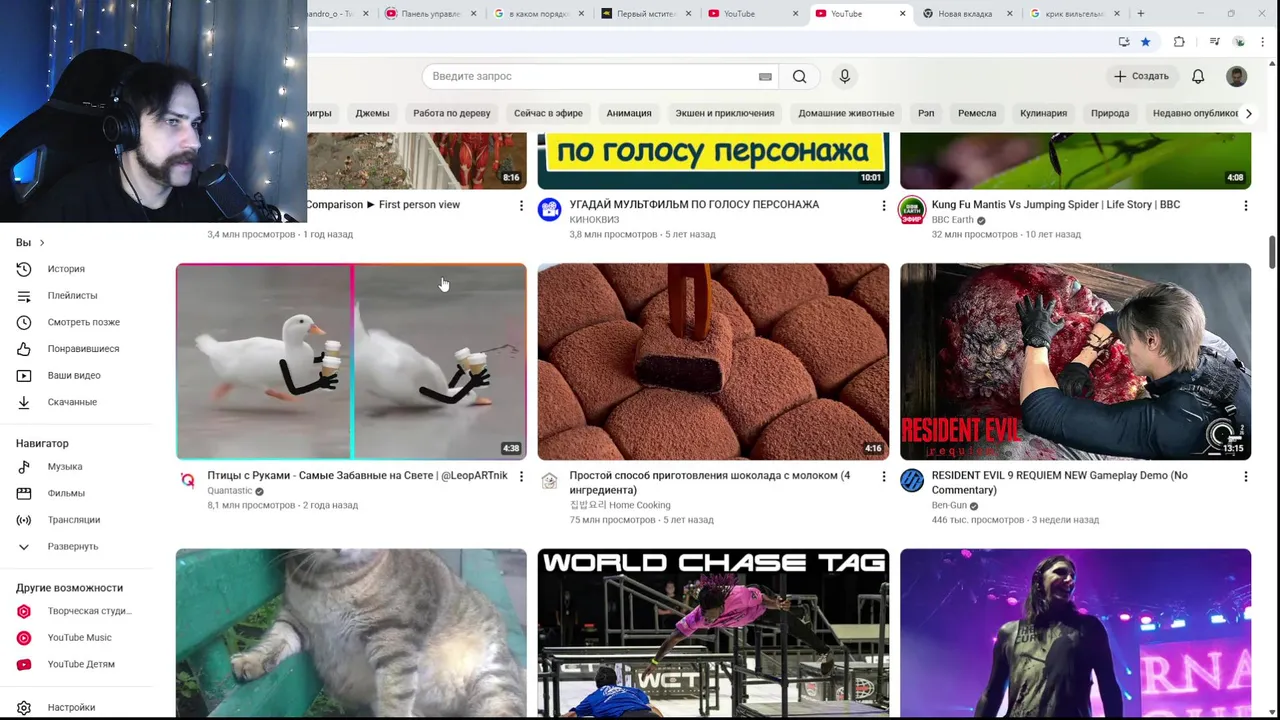
Task: Open the World Chase Tag thumbnail
Action: 713,632
